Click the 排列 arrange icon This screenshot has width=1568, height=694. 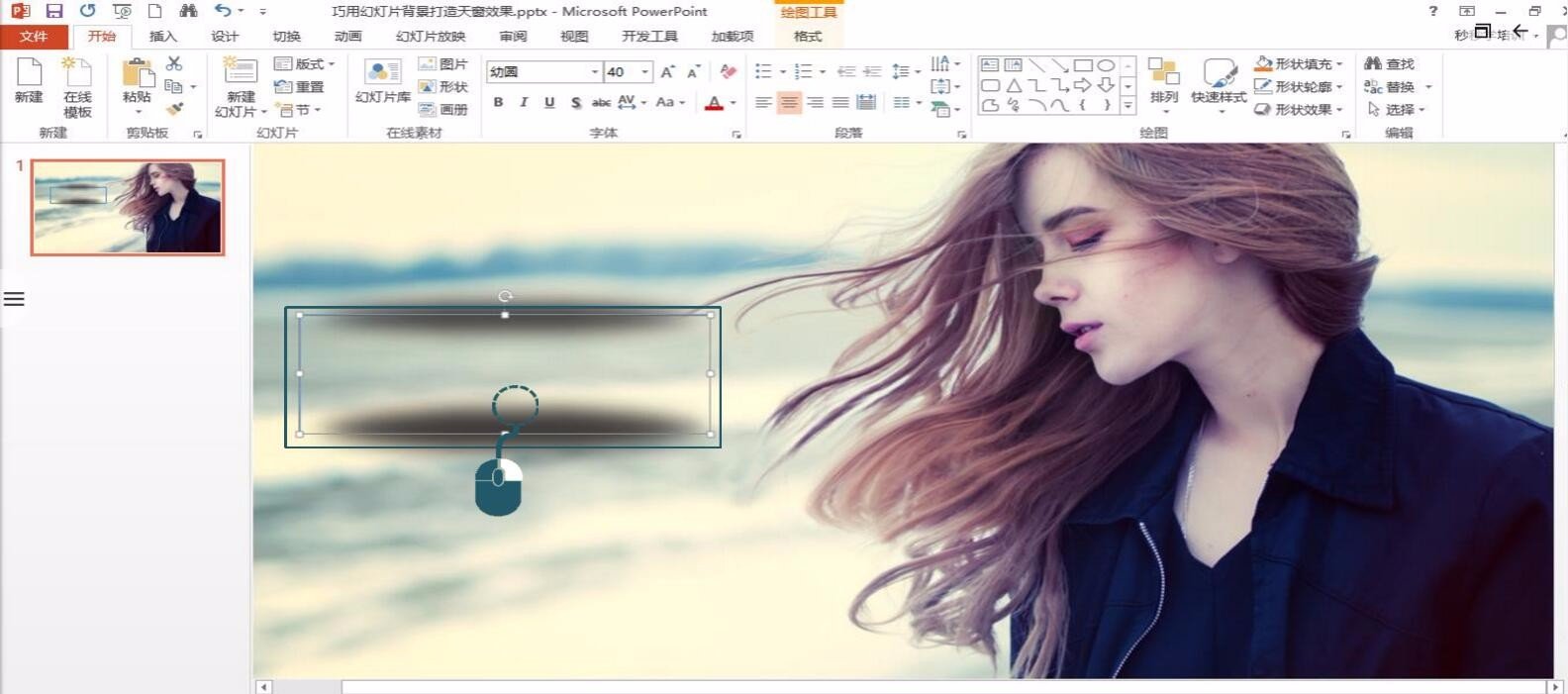(x=1164, y=81)
